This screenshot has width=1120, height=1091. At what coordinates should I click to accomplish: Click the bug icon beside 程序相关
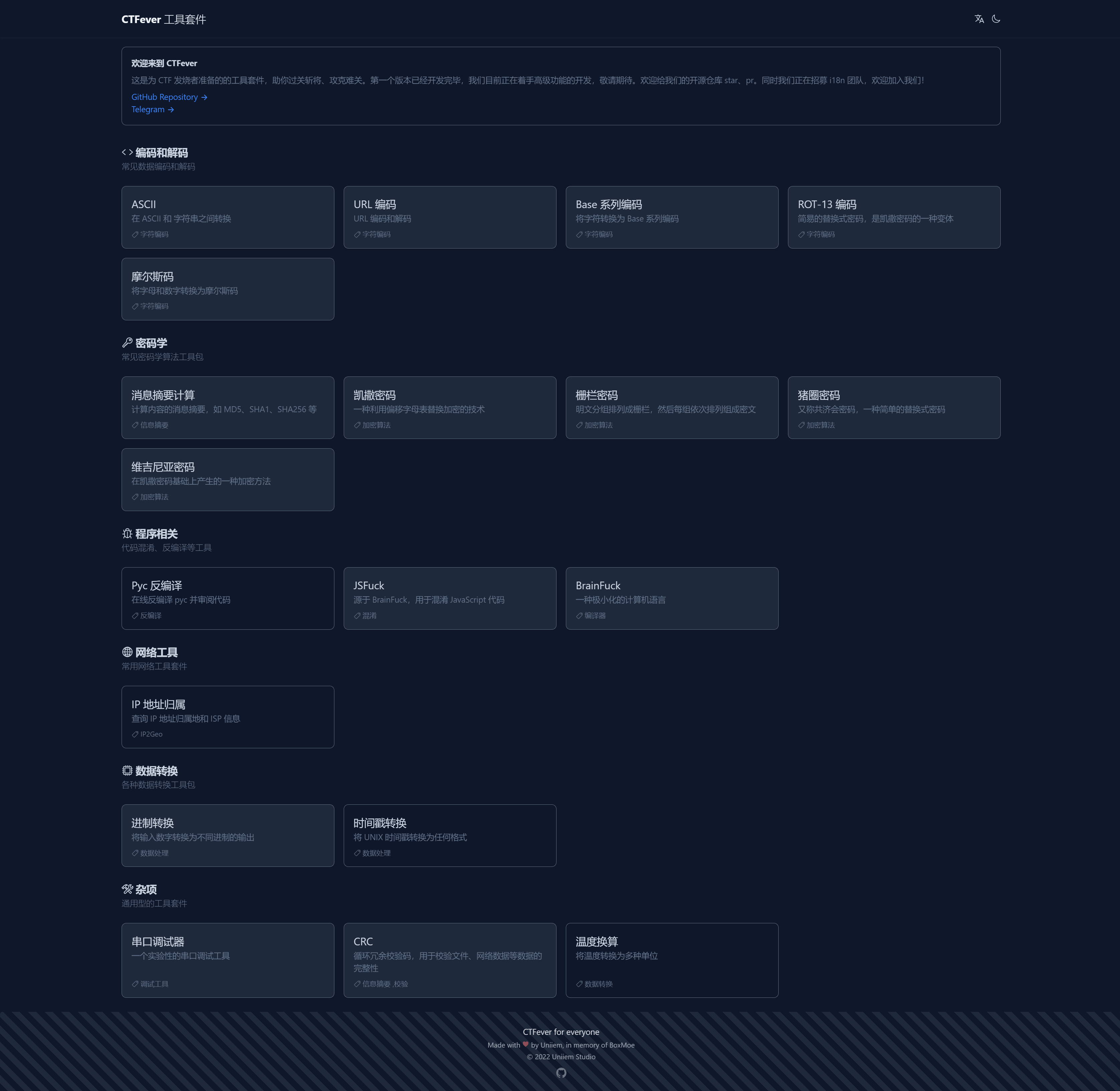tap(127, 533)
